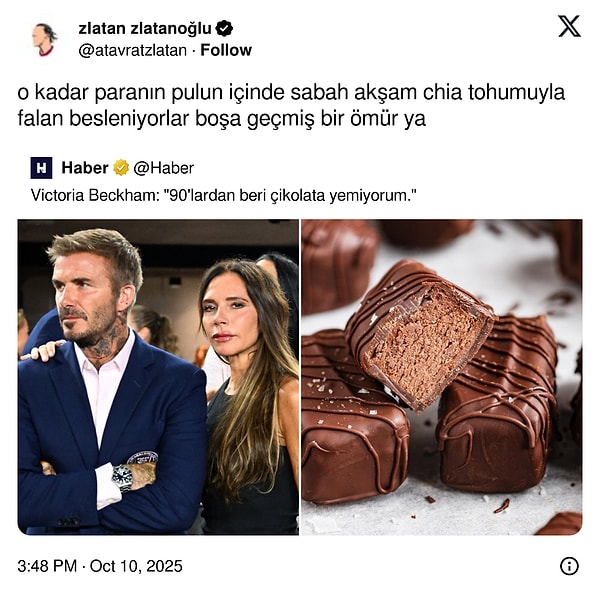This screenshot has width=600, height=596.
Task: View the Beckham couple photo
Action: pos(158,377)
